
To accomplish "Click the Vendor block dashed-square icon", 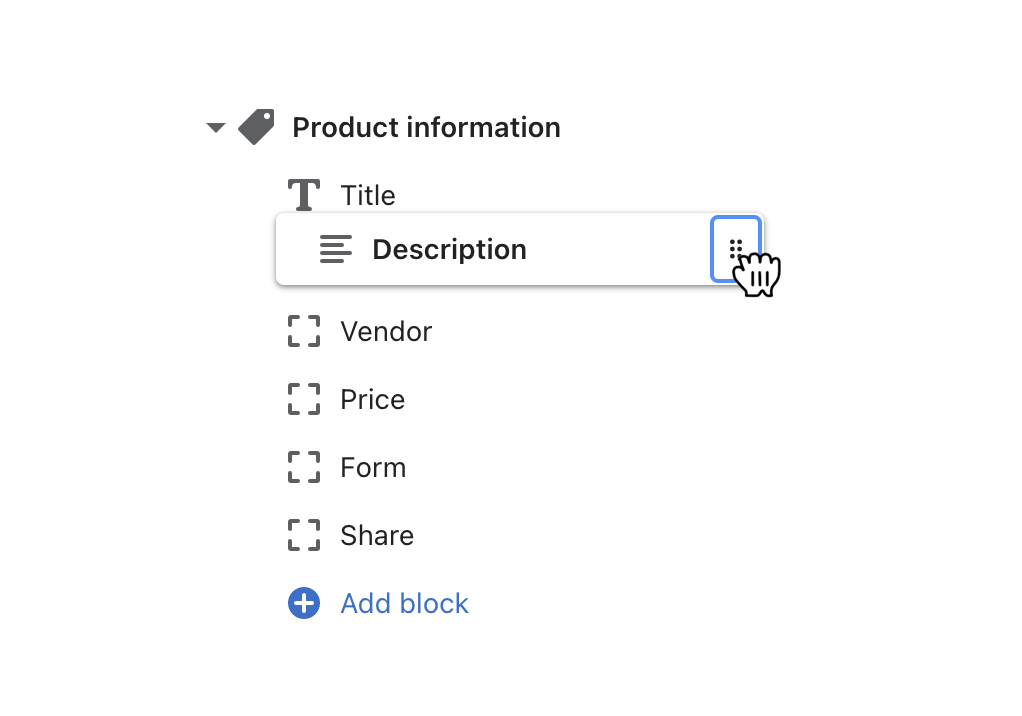I will [x=304, y=331].
